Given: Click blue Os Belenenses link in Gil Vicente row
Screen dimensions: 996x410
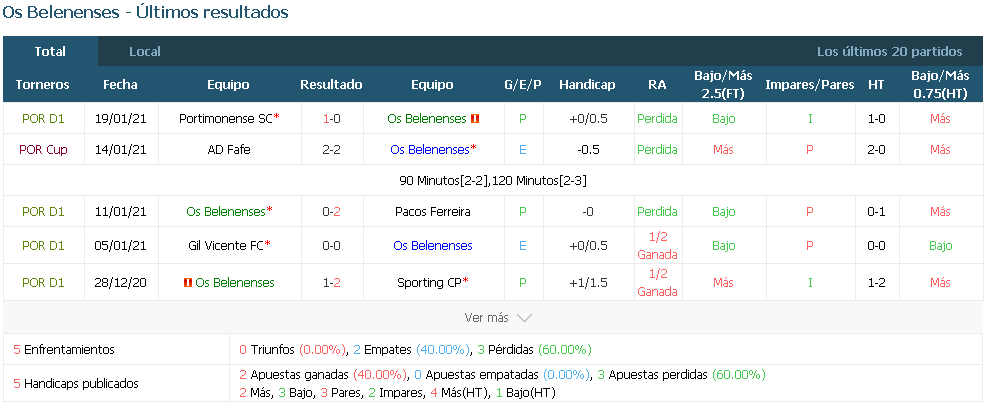Looking at the screenshot, I should point(433,245).
